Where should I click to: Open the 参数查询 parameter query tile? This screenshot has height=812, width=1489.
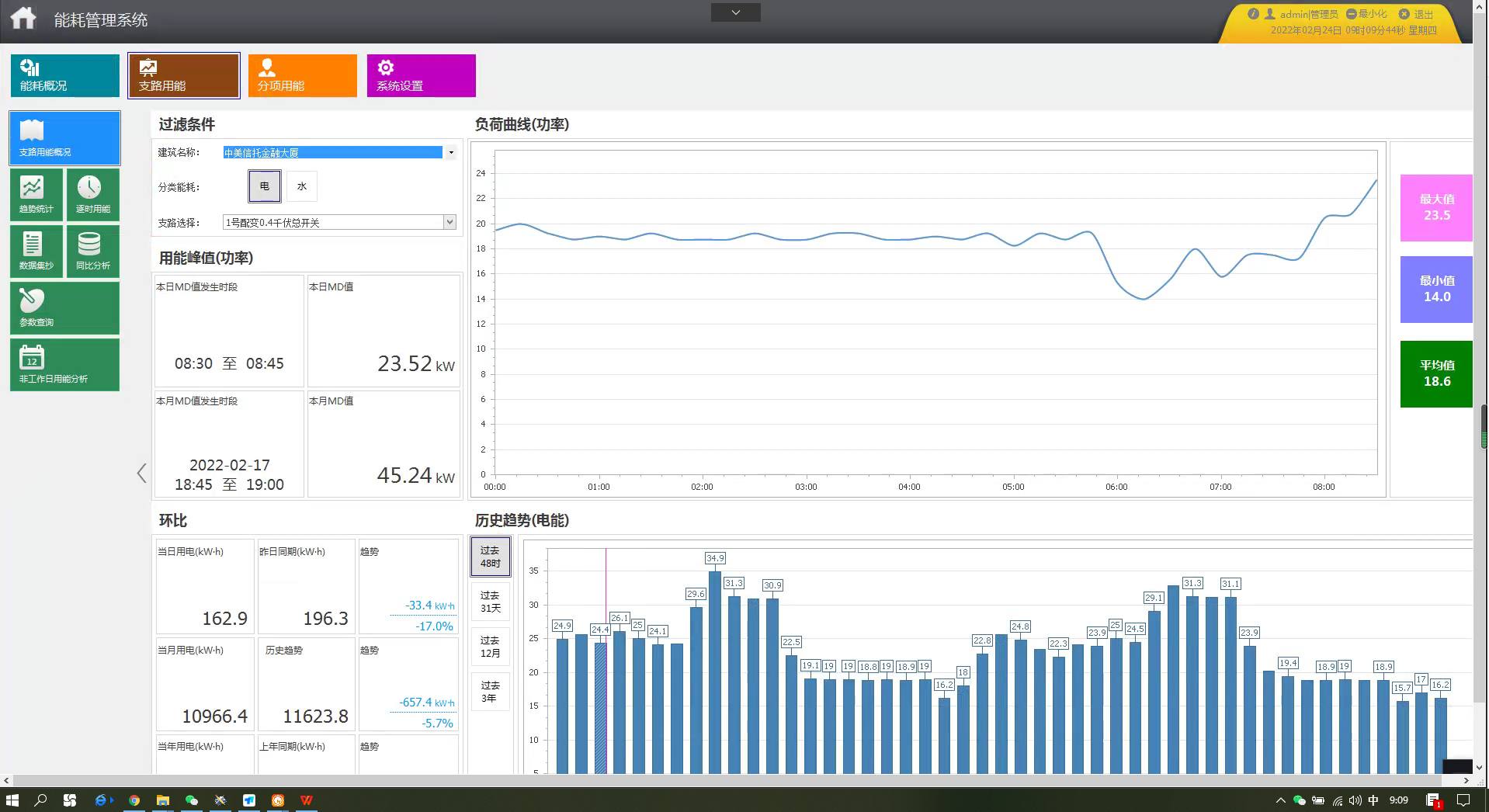(64, 308)
